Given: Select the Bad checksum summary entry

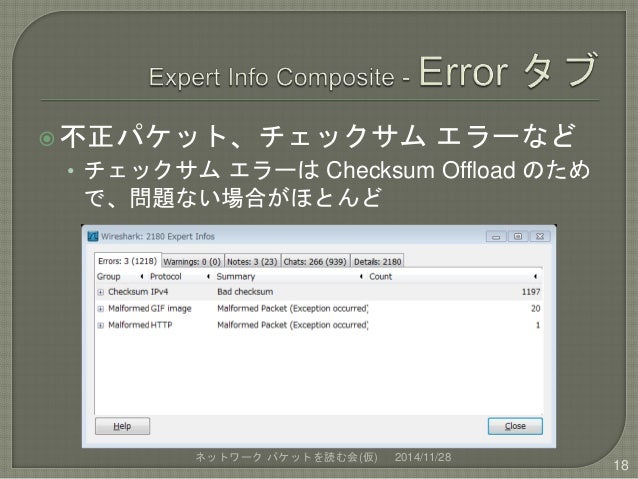Looking at the screenshot, I should point(245,292).
